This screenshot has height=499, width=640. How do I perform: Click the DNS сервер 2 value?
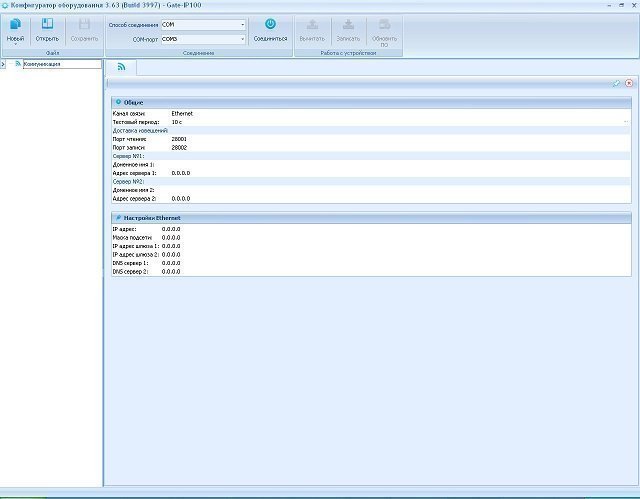tap(171, 272)
